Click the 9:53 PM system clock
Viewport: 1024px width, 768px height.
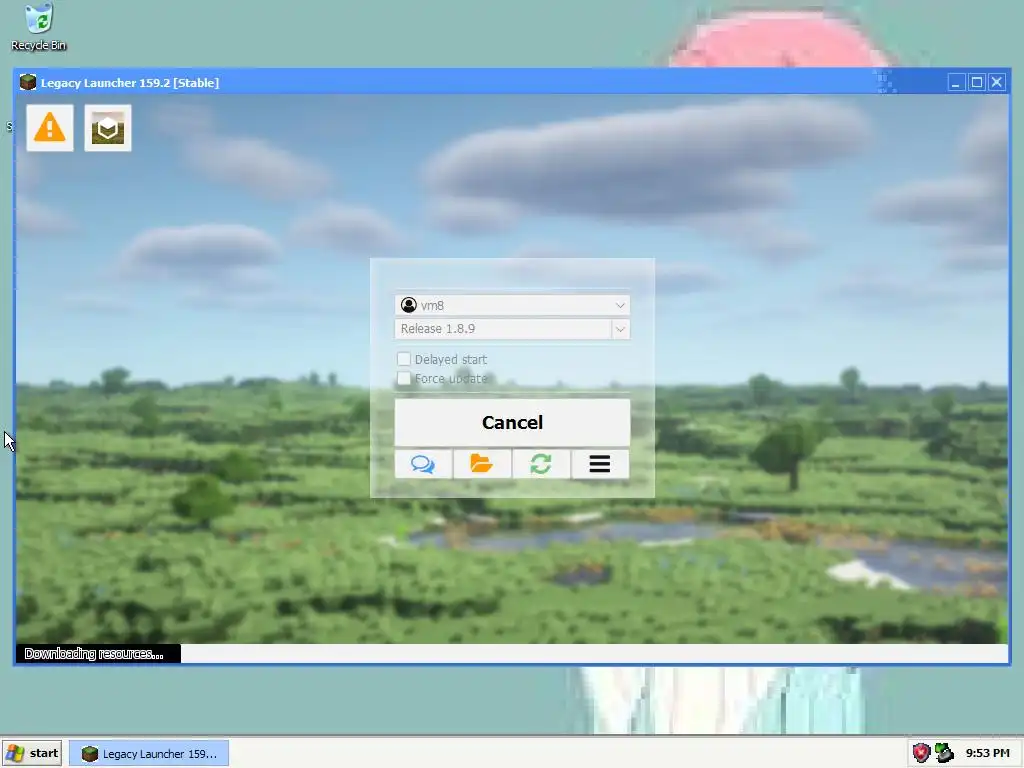987,753
